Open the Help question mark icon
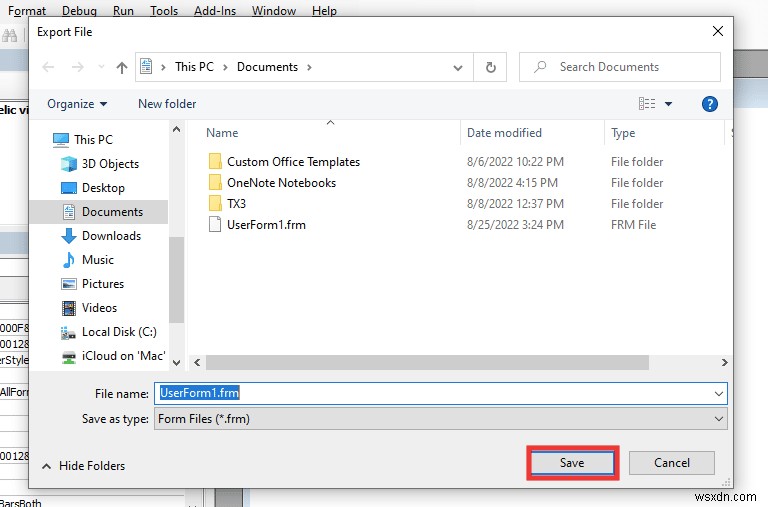The height and width of the screenshot is (507, 768). pyautogui.click(x=710, y=104)
